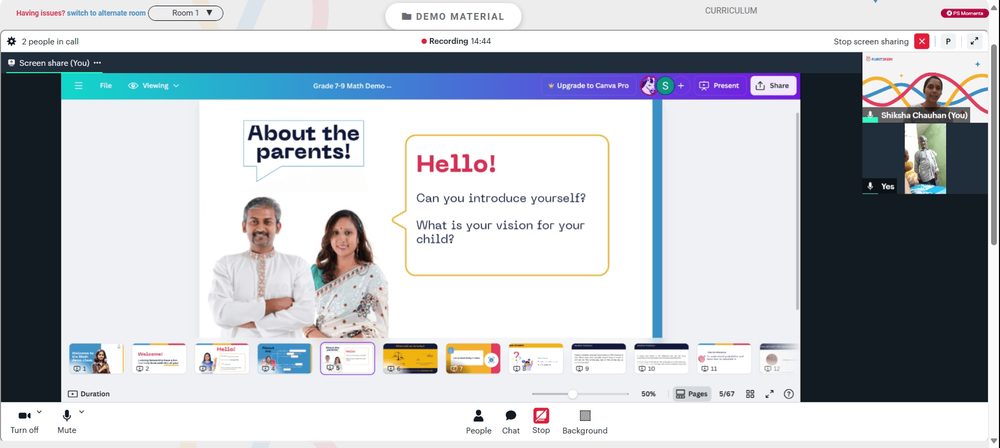Click the Canva fullscreen arrows icon
Viewport: 1000px width, 448px height.
coord(769,394)
